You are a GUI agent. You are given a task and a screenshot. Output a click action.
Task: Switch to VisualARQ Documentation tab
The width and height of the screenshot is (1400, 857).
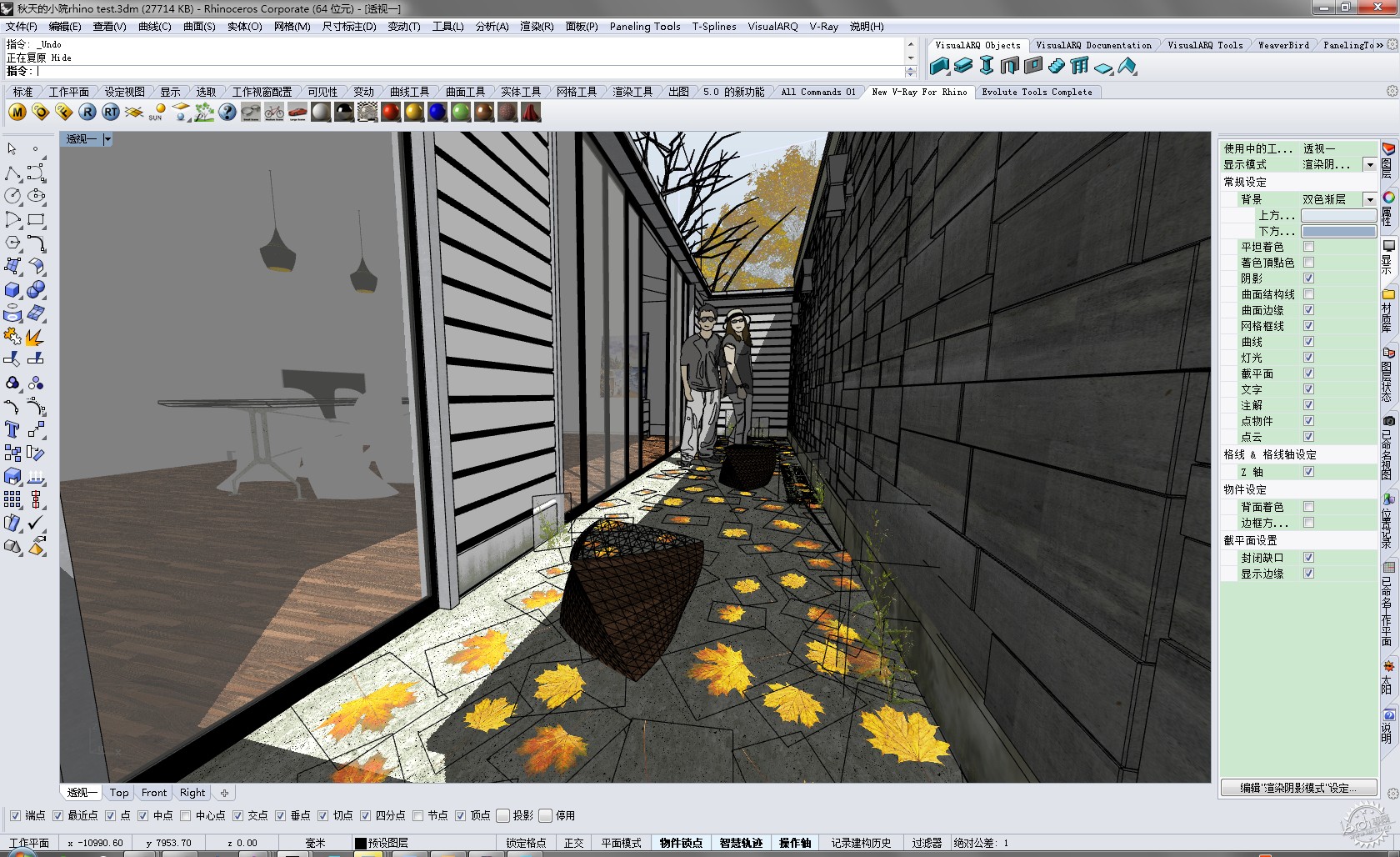1093,45
